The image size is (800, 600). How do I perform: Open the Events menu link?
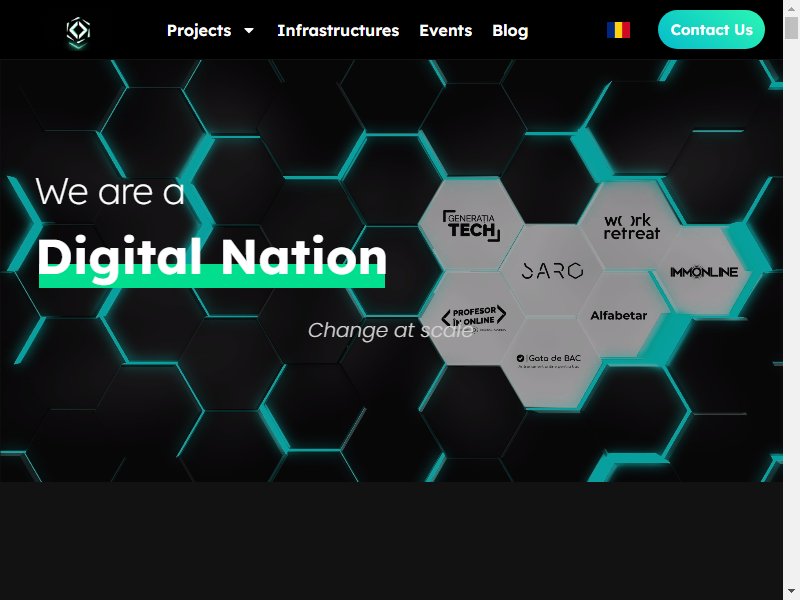[x=446, y=31]
